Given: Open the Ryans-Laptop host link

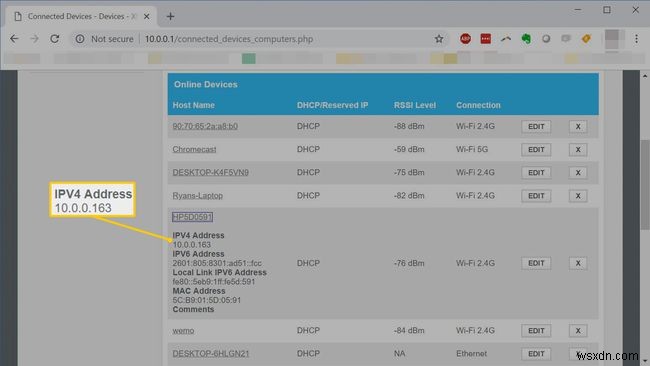Looking at the screenshot, I should tap(198, 196).
